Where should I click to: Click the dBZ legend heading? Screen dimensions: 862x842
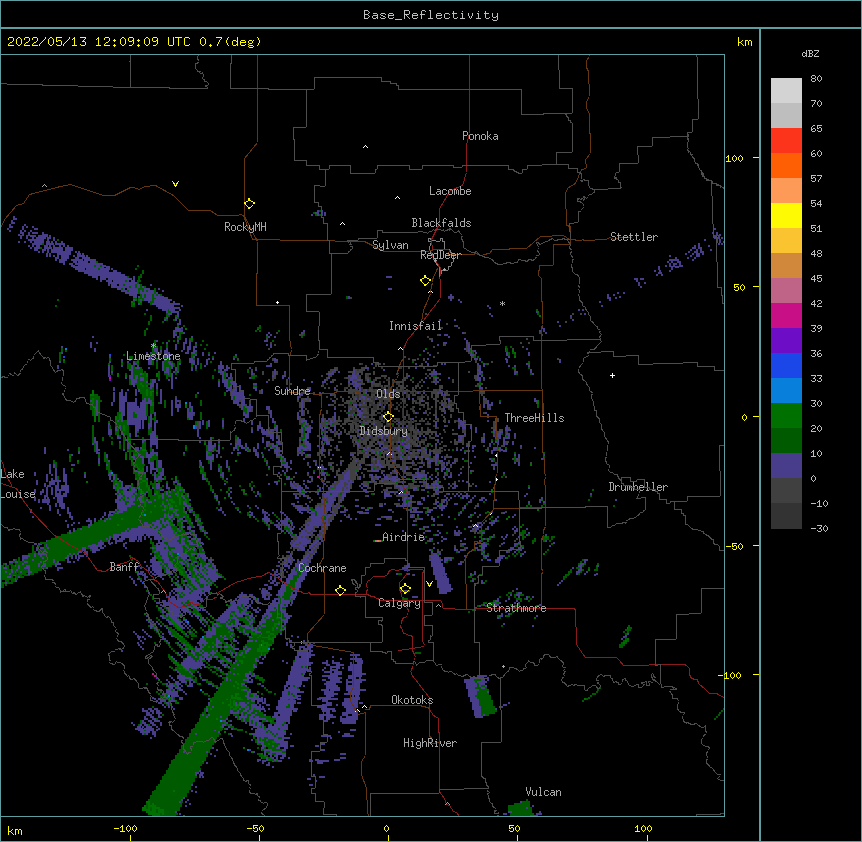[x=810, y=53]
